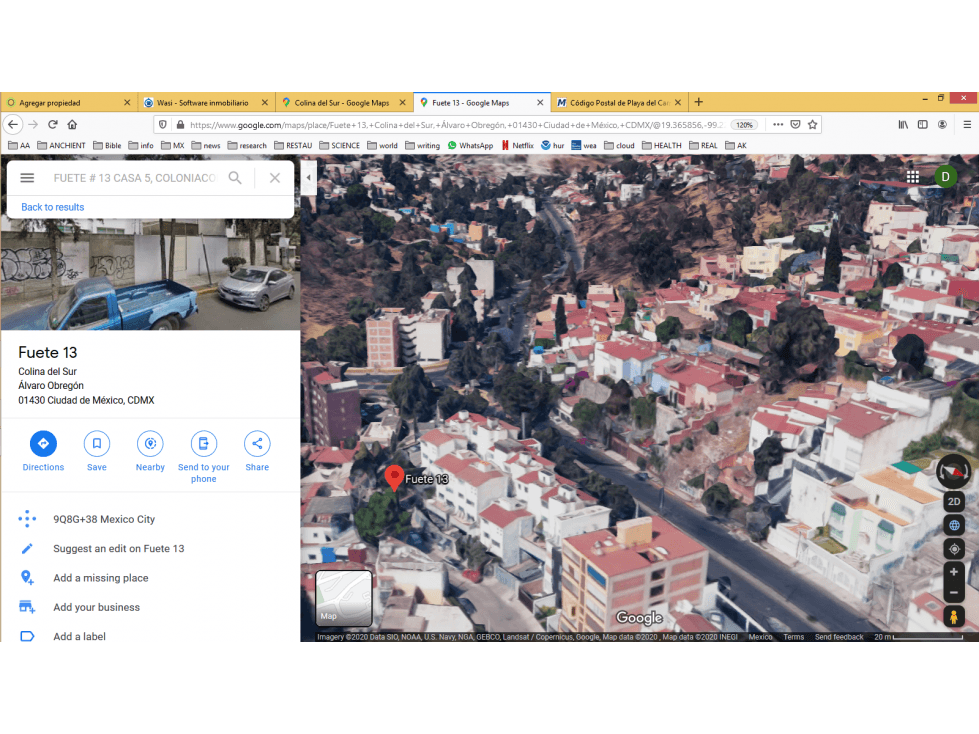Screen dimensions: 979x734
Task: Click the Street View pegman icon
Action: [x=953, y=617]
